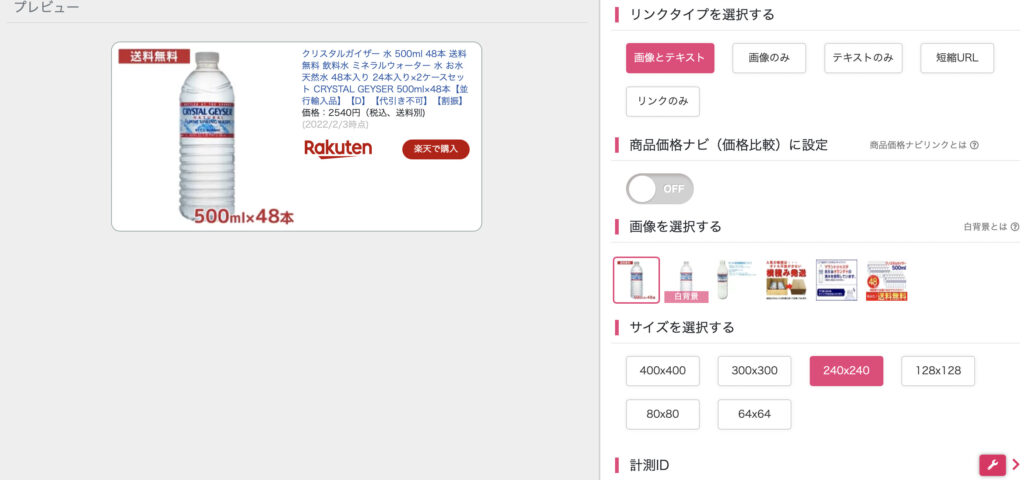
Task: Open help icon beside 白背景とは
Action: 1014,227
